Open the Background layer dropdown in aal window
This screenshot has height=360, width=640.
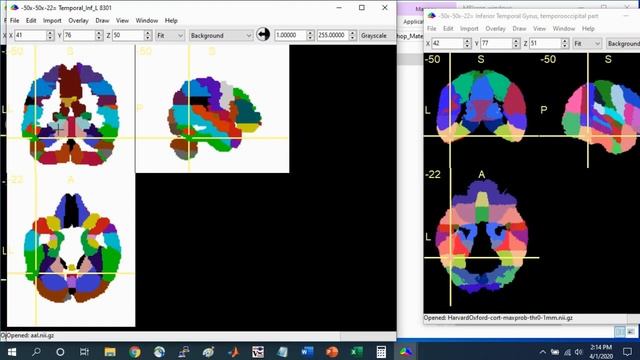(x=220, y=36)
